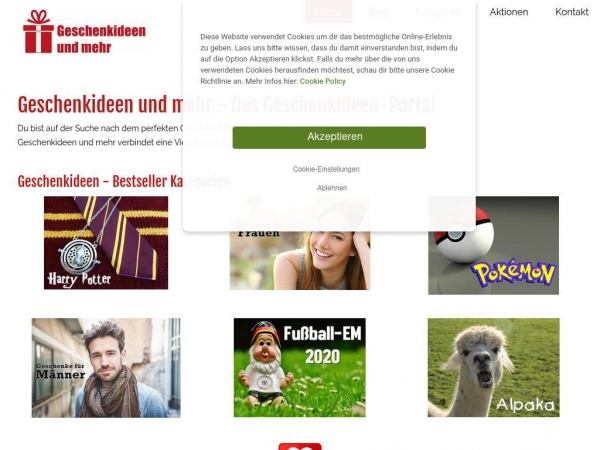
Task: Open the Alpaka category thumbnail
Action: [493, 367]
